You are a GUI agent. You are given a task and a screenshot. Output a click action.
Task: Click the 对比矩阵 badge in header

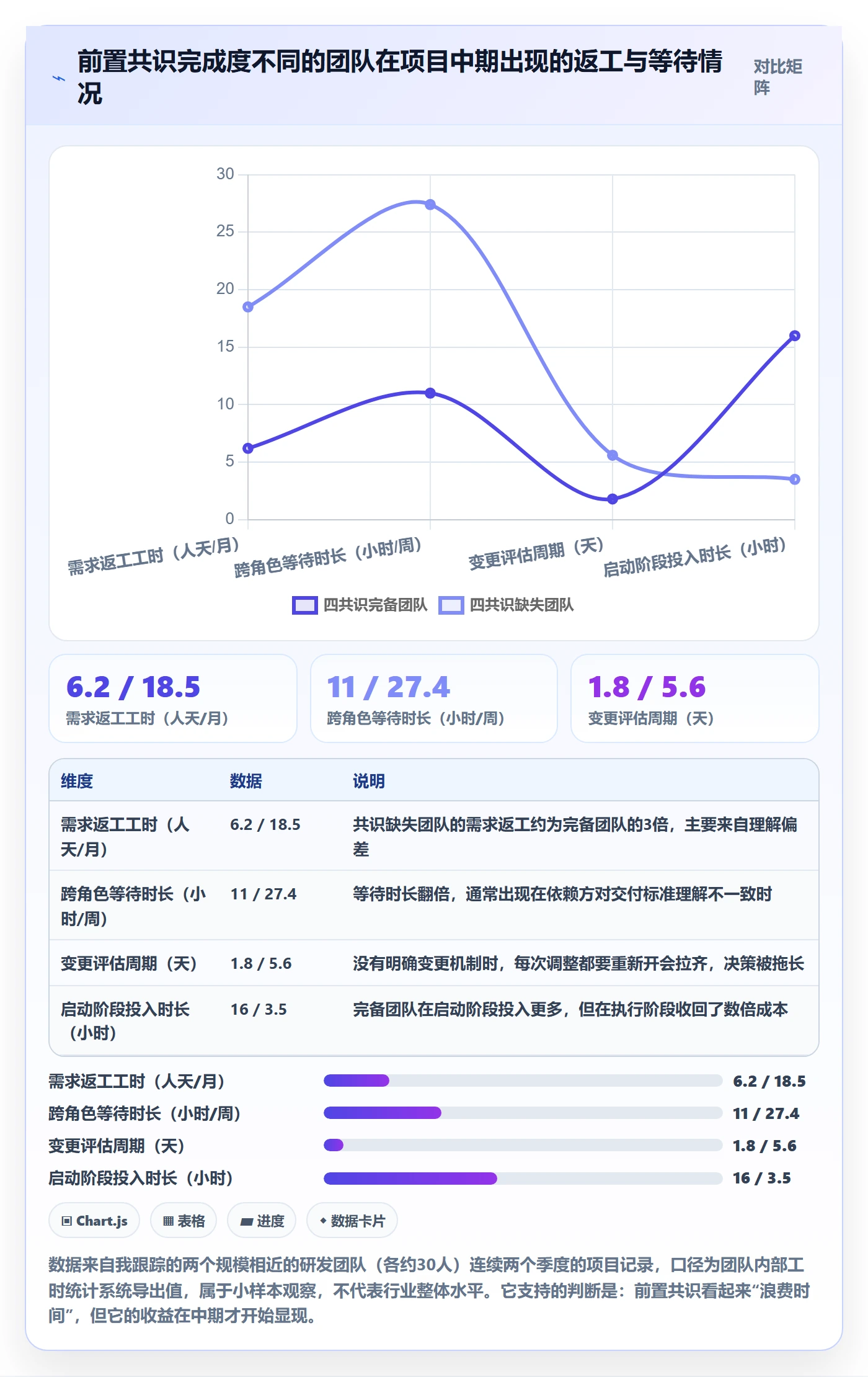[x=778, y=78]
